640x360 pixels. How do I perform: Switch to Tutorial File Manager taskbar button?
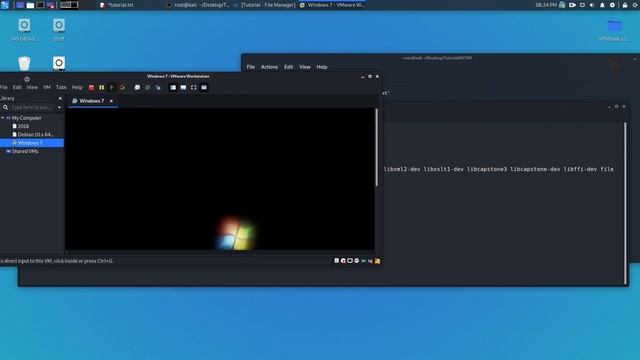264,5
